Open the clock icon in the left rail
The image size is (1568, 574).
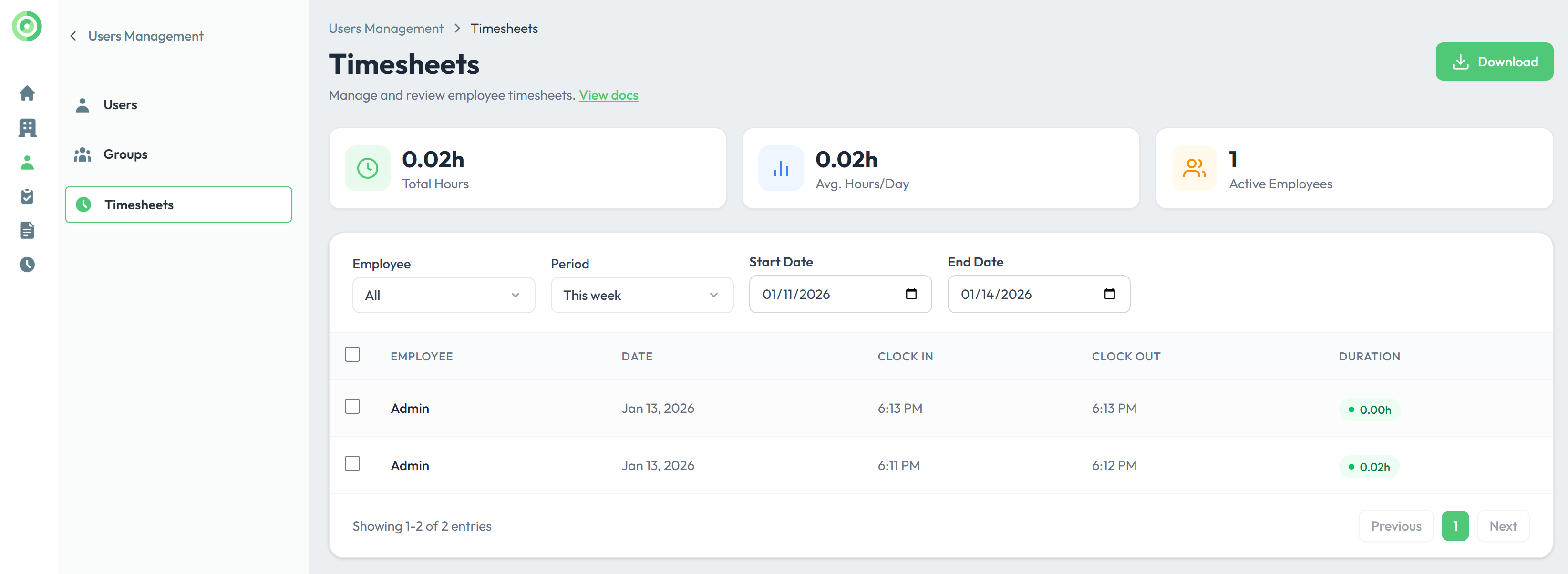pyautogui.click(x=27, y=264)
